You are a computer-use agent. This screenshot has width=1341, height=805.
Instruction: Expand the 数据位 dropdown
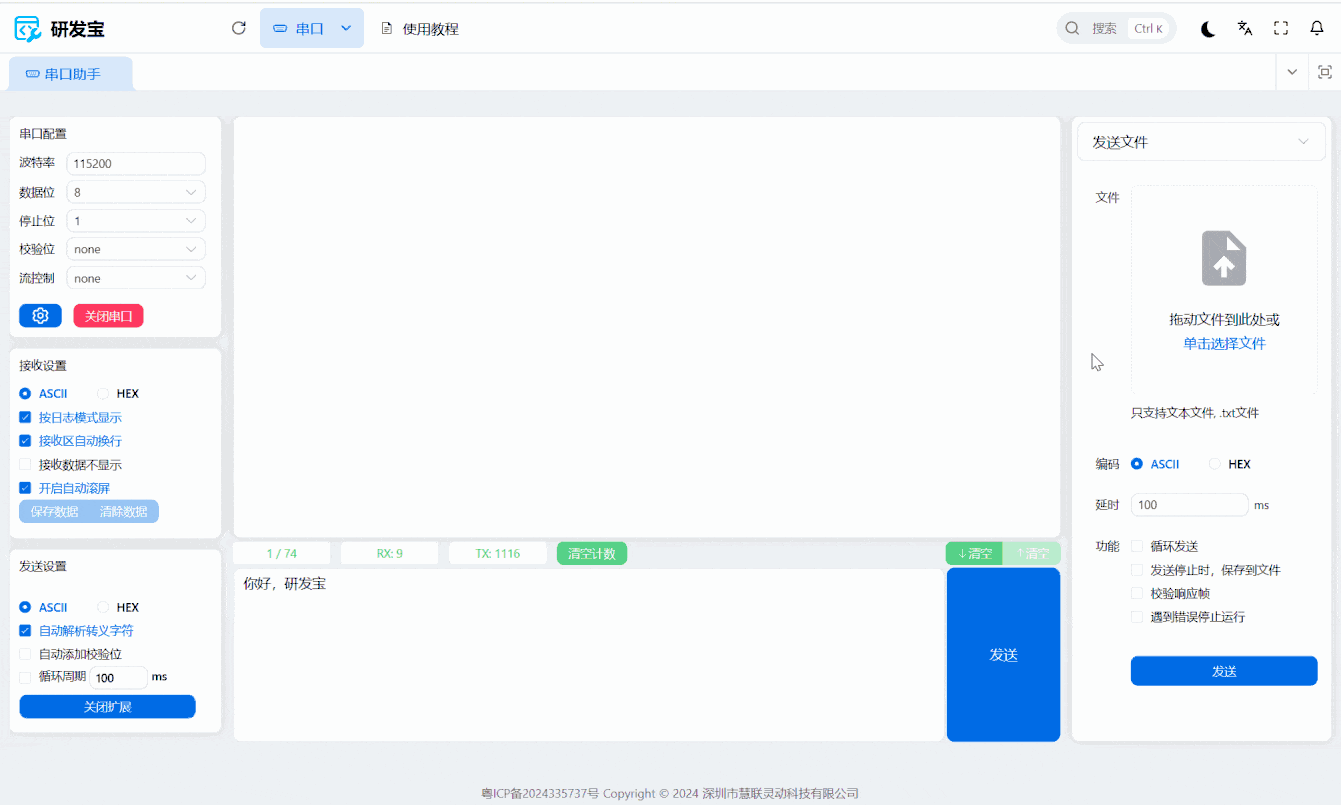pos(136,192)
